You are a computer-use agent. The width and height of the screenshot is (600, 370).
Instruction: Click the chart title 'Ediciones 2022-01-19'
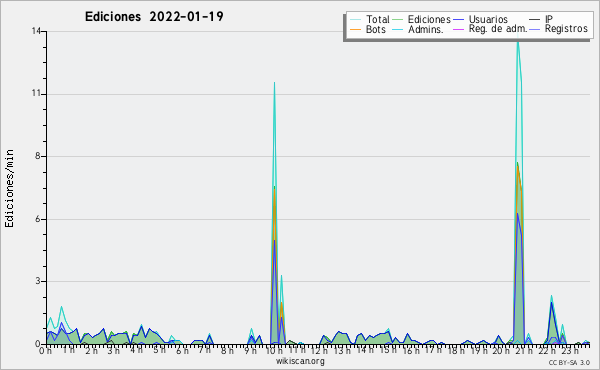[154, 17]
